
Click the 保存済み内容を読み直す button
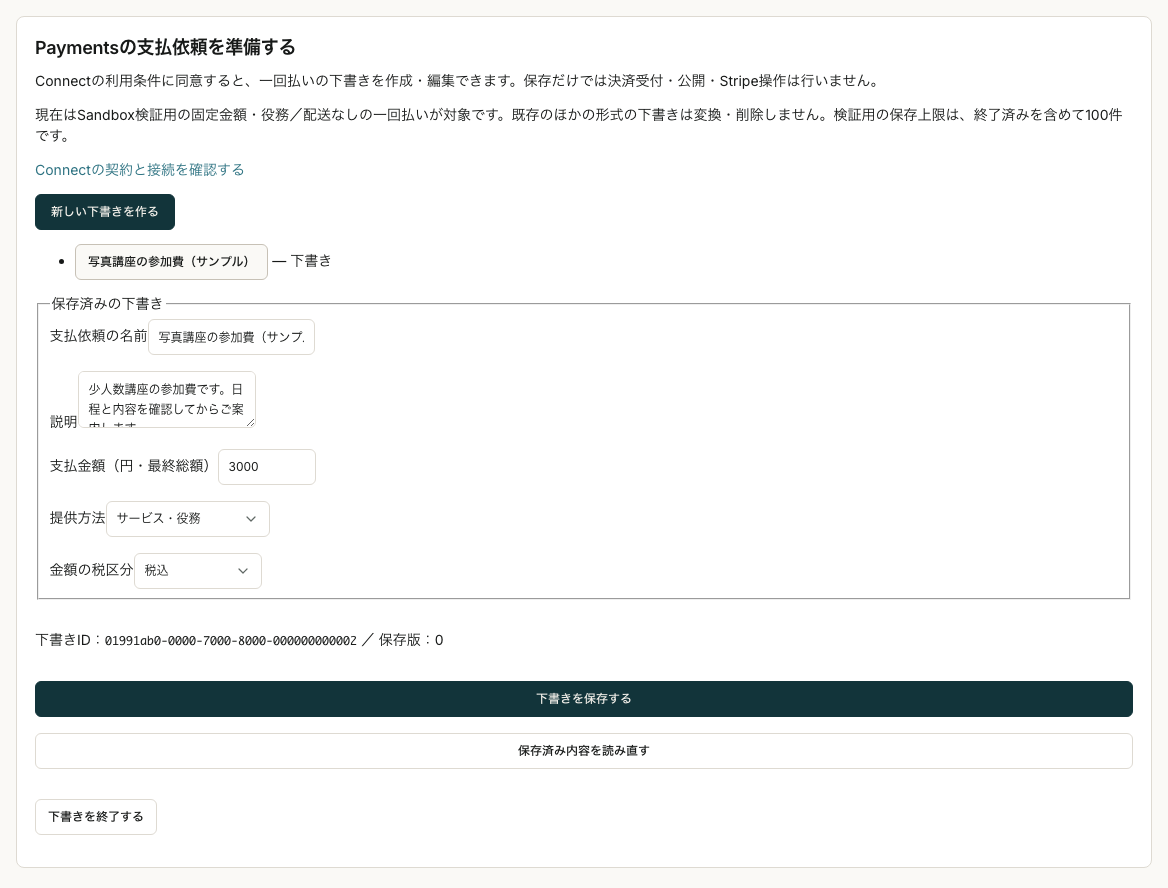pos(584,752)
